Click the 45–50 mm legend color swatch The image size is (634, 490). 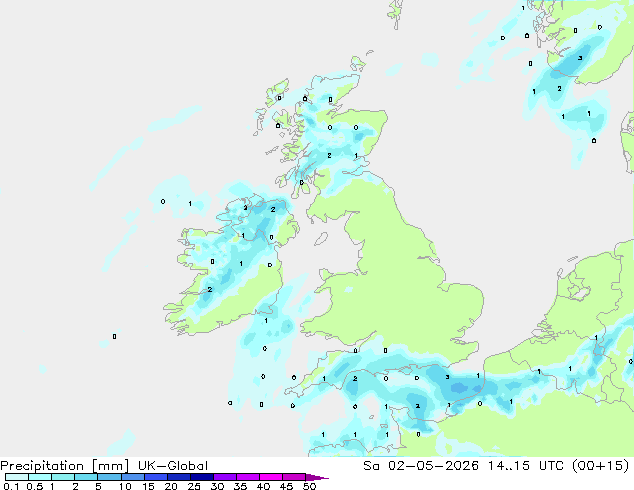294,477
